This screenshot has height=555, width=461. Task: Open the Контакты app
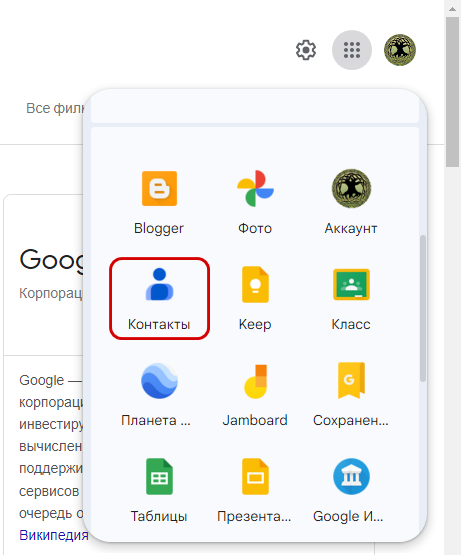159,298
